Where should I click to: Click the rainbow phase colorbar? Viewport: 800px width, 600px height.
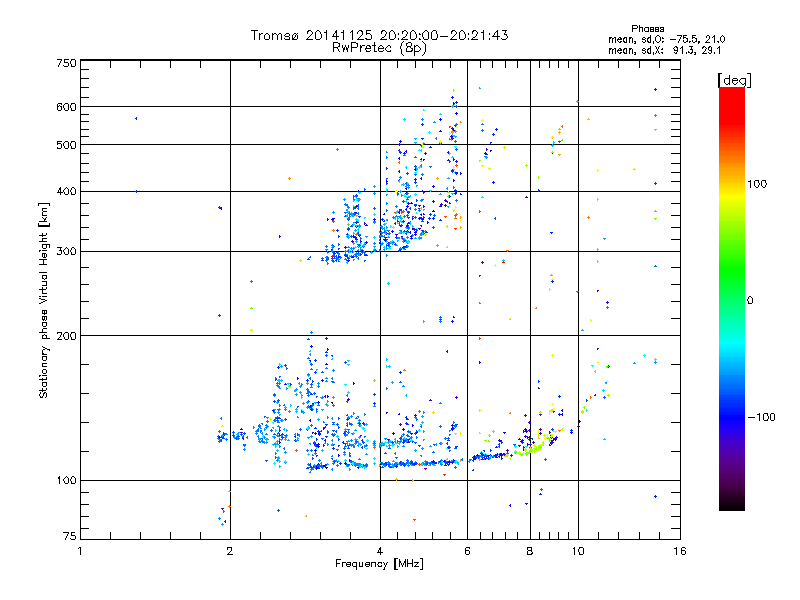(x=732, y=299)
